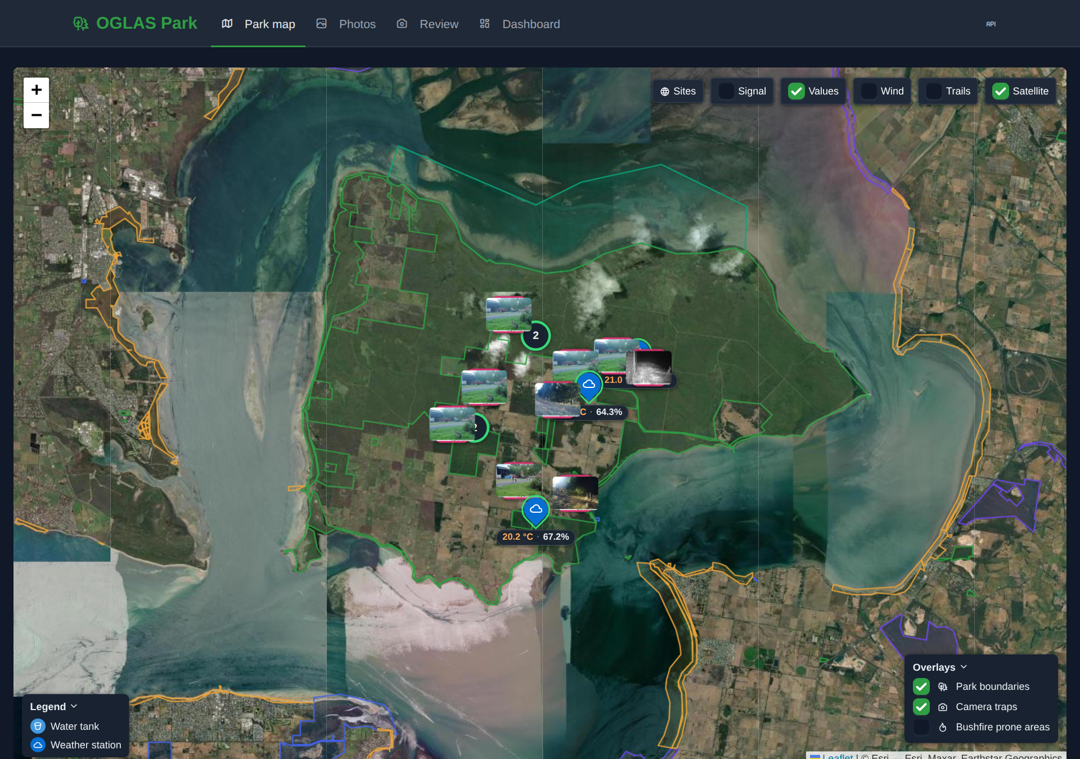The width and height of the screenshot is (1080, 759).
Task: Click the globe Sites button
Action: tap(678, 91)
